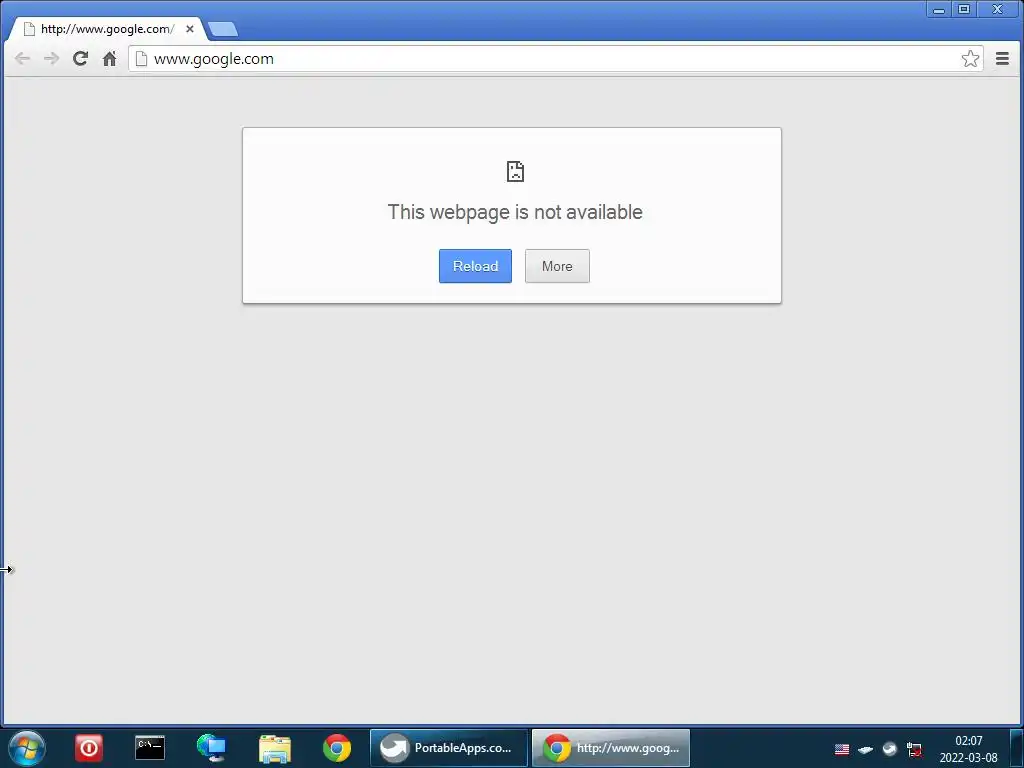This screenshot has width=1024, height=768.
Task: Click the network status tray icon
Action: click(x=914, y=749)
